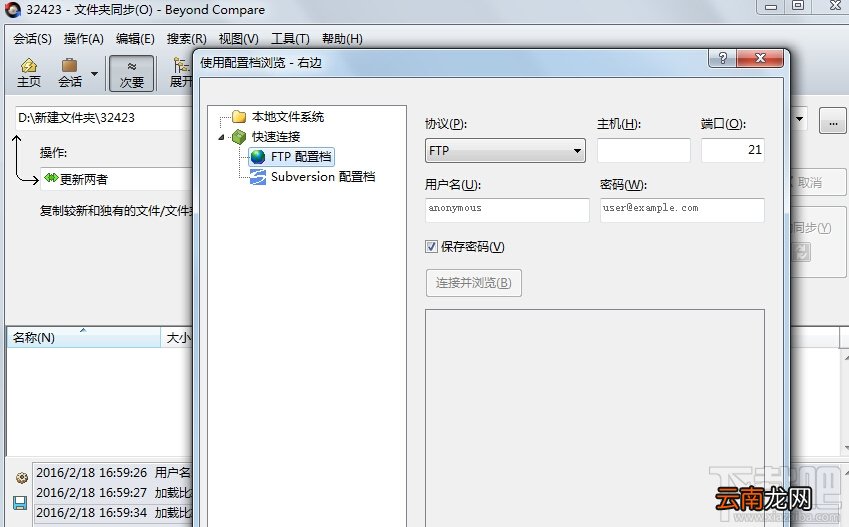Click the Subversion 配置档 icon

258,177
